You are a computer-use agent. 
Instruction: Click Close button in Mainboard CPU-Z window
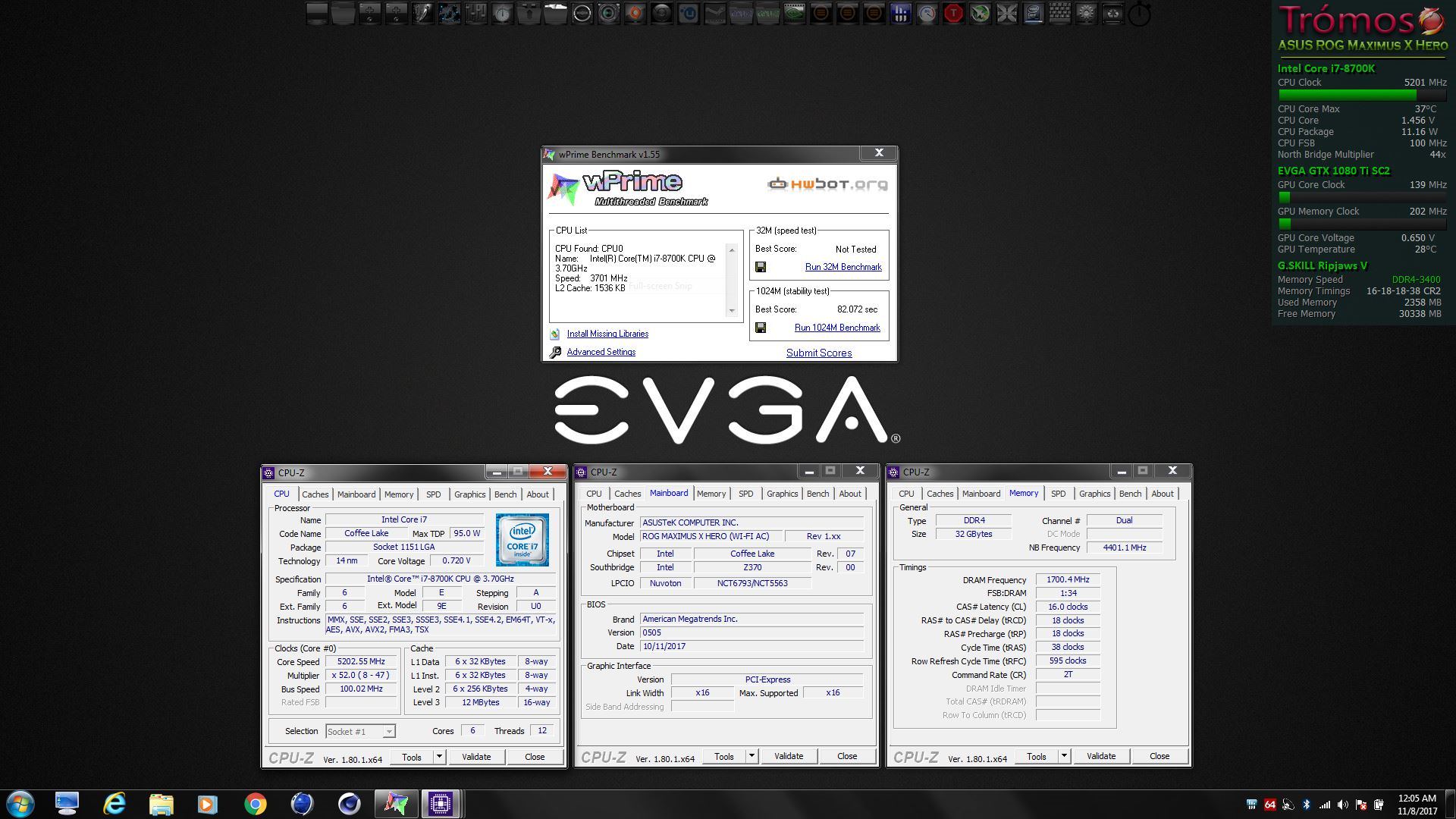[x=847, y=756]
